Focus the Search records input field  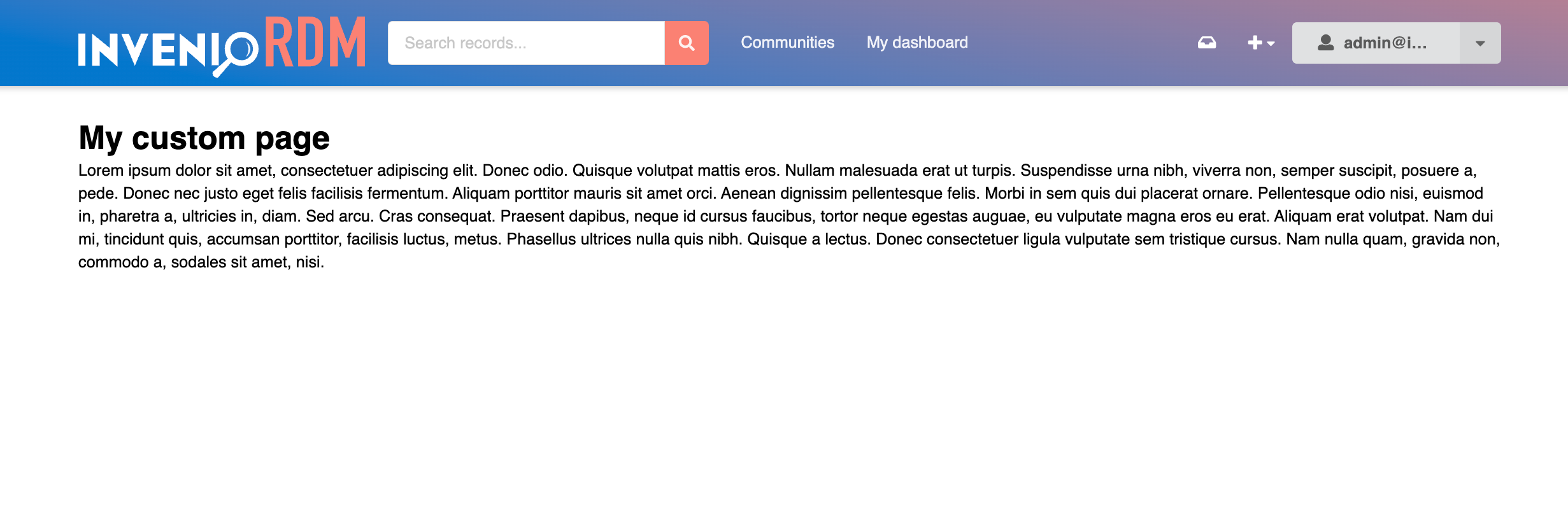pyautogui.click(x=526, y=43)
